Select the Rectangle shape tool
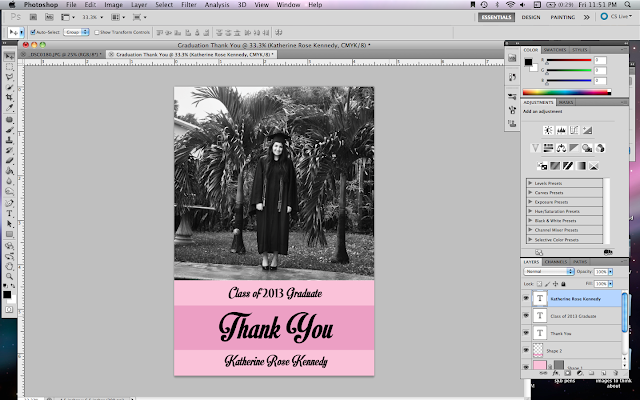 (9, 234)
